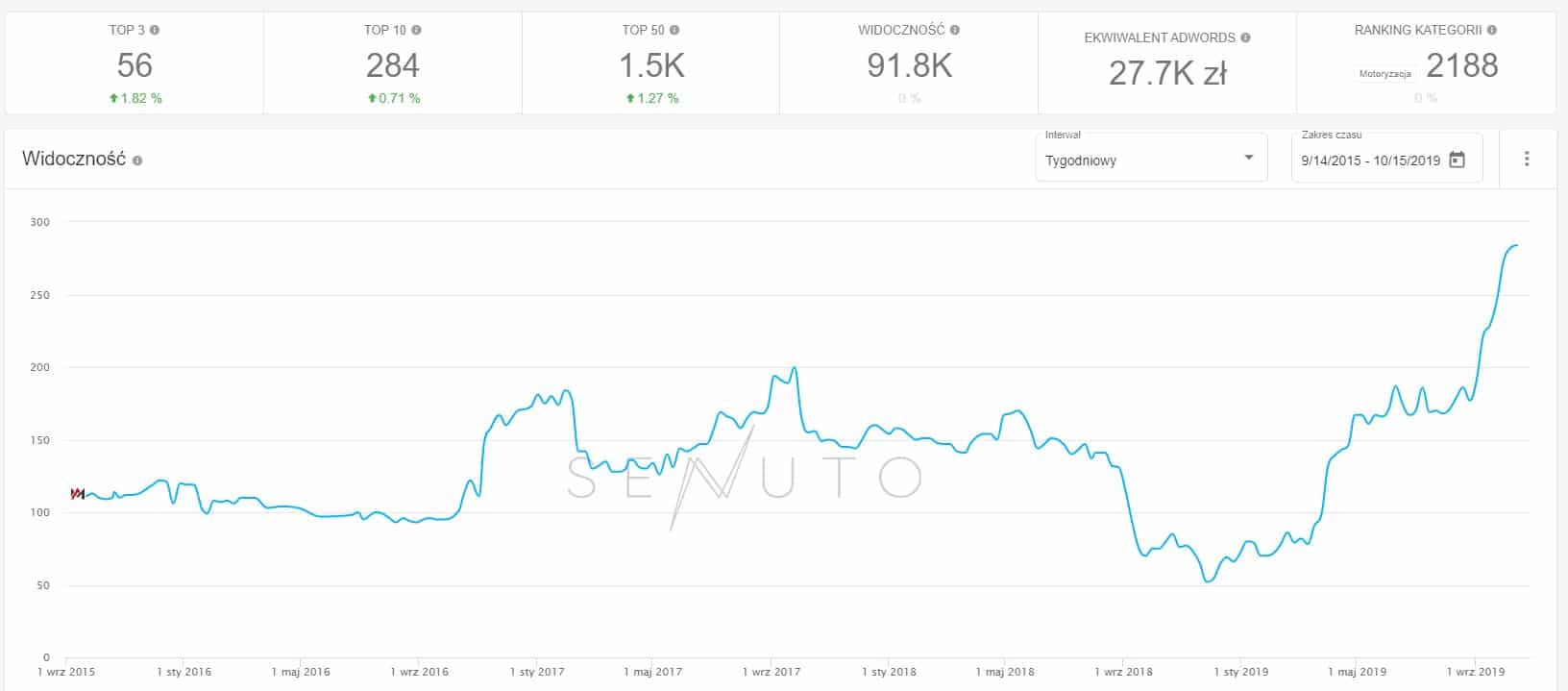The width and height of the screenshot is (1568, 691).
Task: Click the RANKING KATEGORII heading
Action: pyautogui.click(x=1418, y=30)
